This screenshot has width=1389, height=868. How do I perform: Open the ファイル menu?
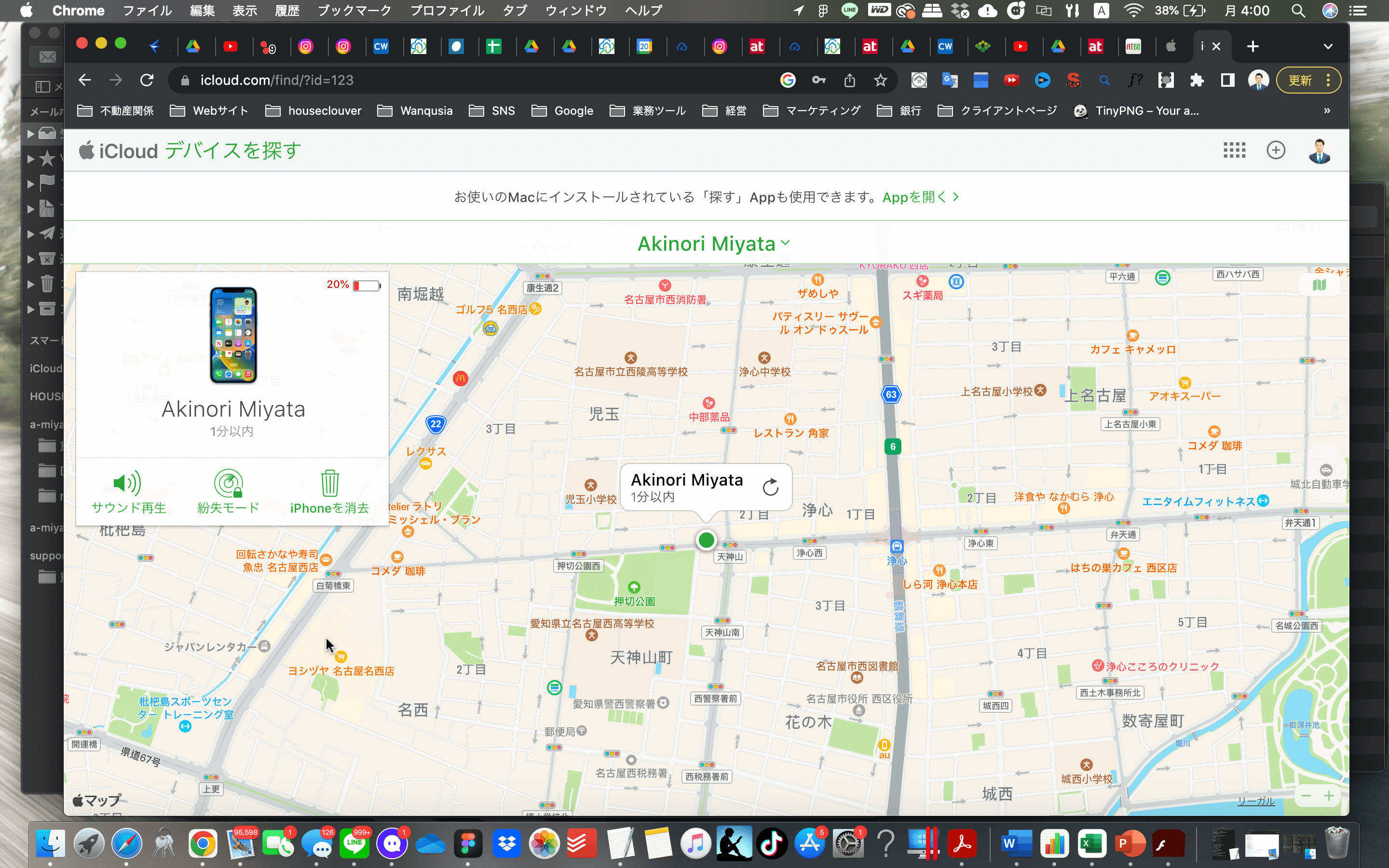pos(148,10)
